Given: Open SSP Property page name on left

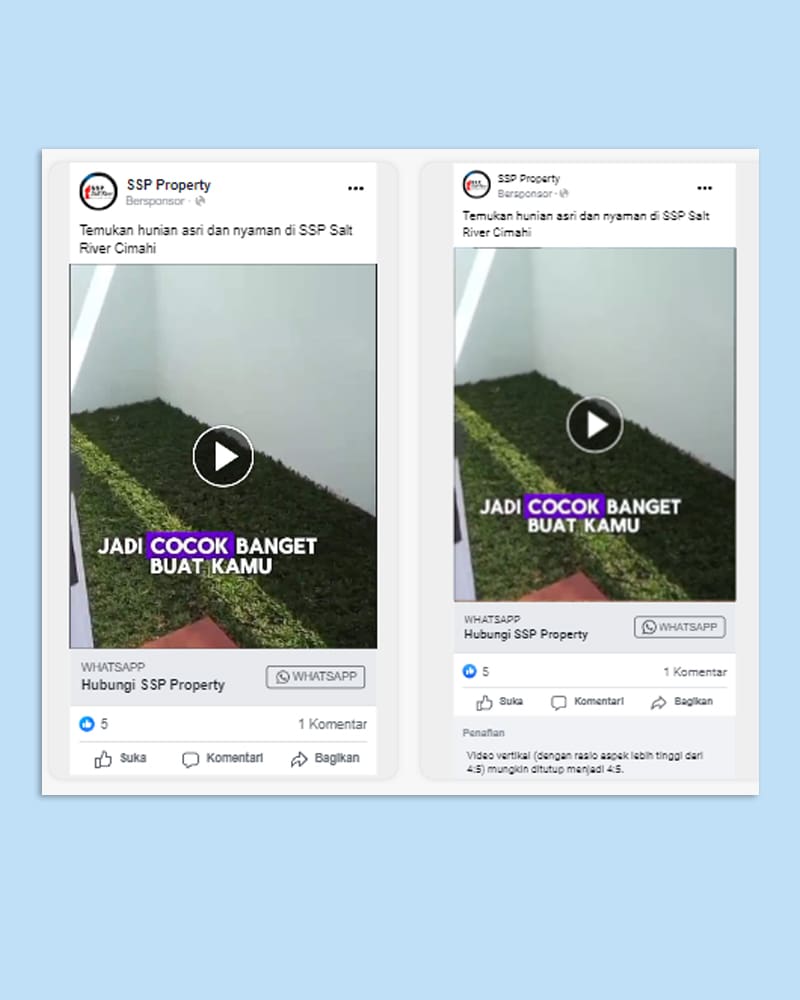Looking at the screenshot, I should coord(168,185).
